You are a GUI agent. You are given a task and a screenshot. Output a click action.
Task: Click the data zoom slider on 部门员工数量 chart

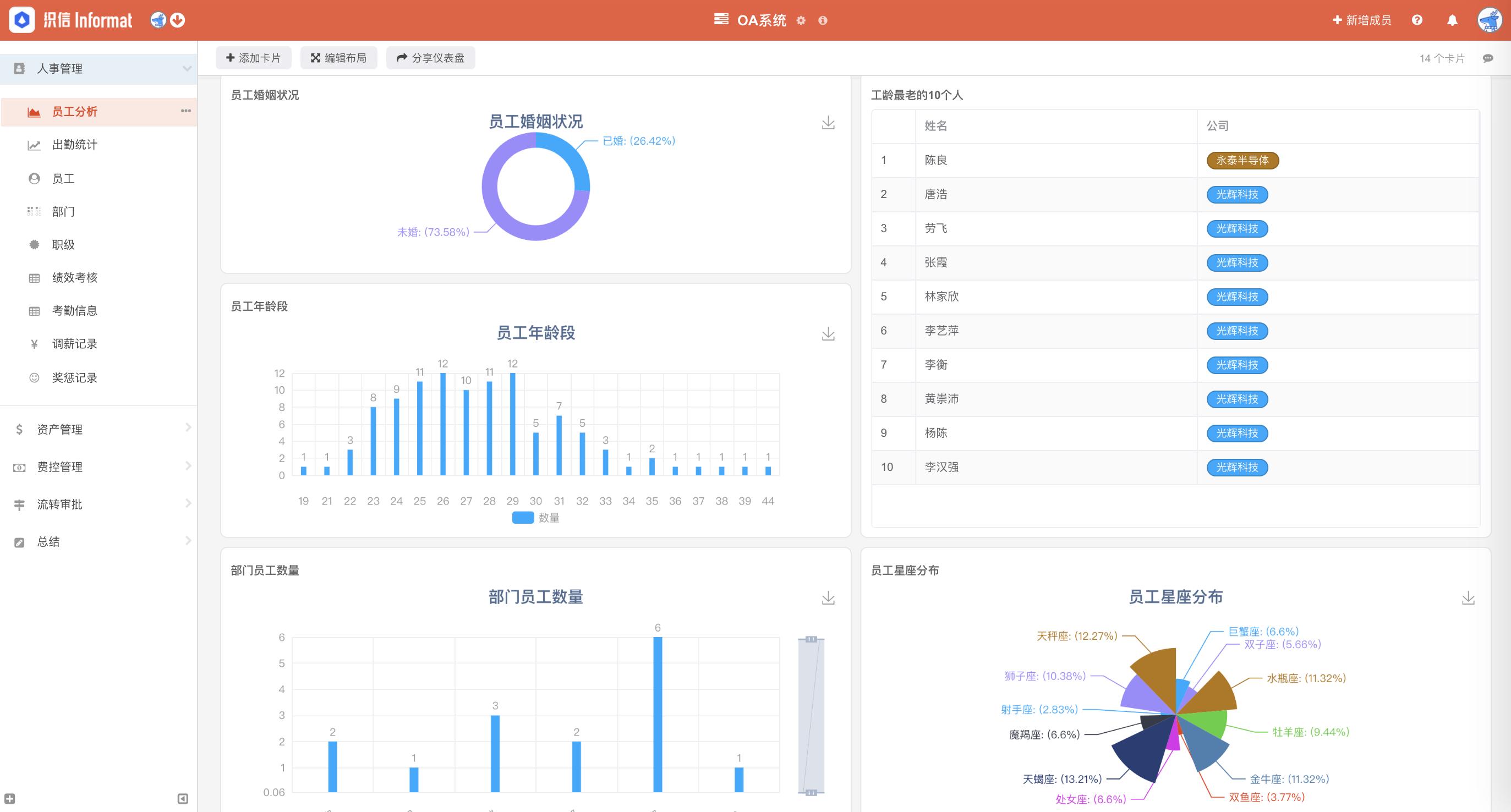click(x=812, y=715)
